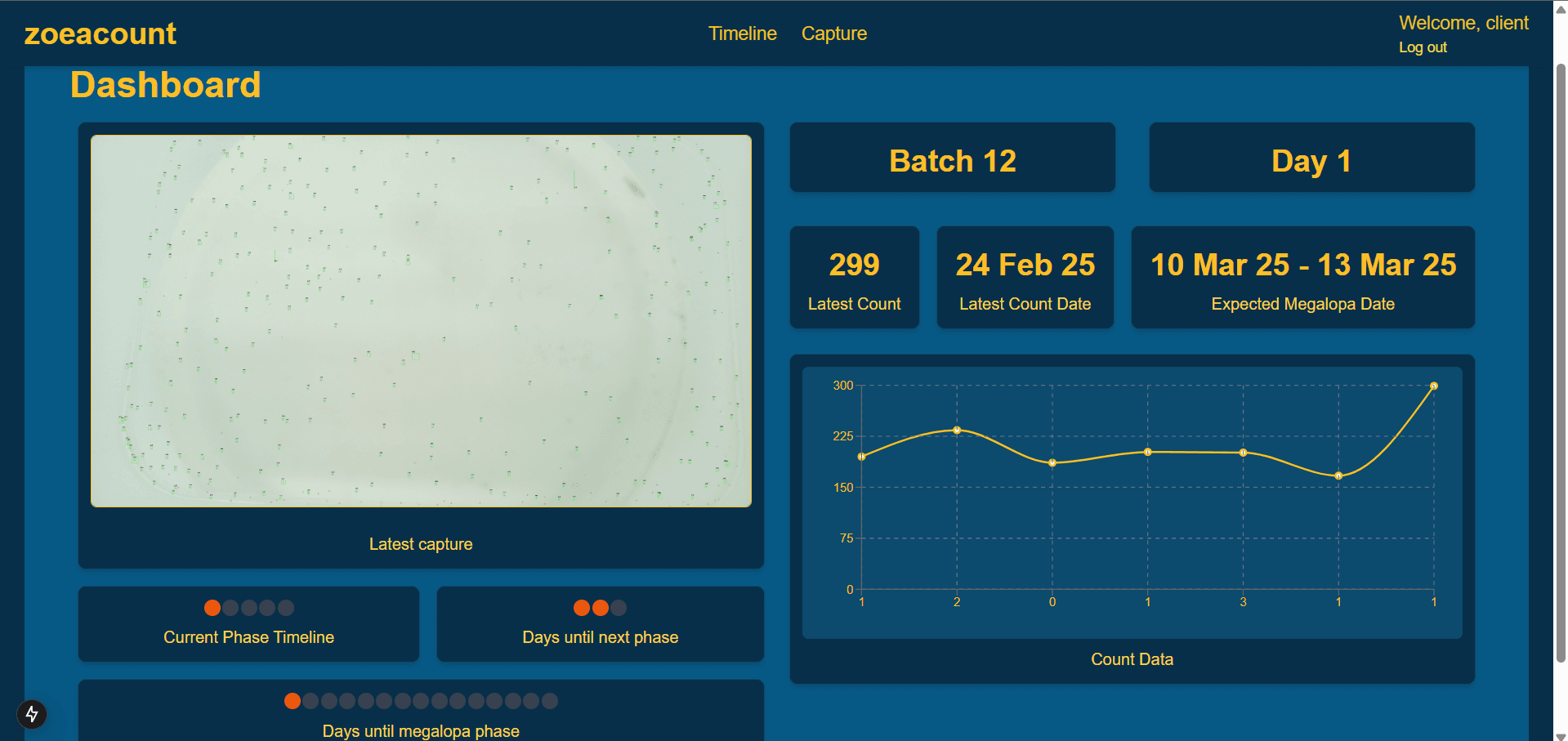Click the Welcome, client text
This screenshot has width=1568, height=741.
tap(1463, 23)
